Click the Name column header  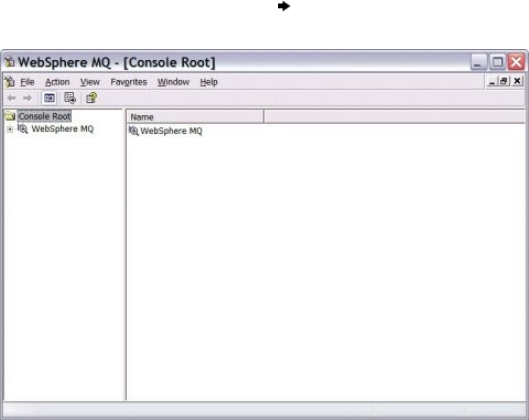[x=195, y=117]
